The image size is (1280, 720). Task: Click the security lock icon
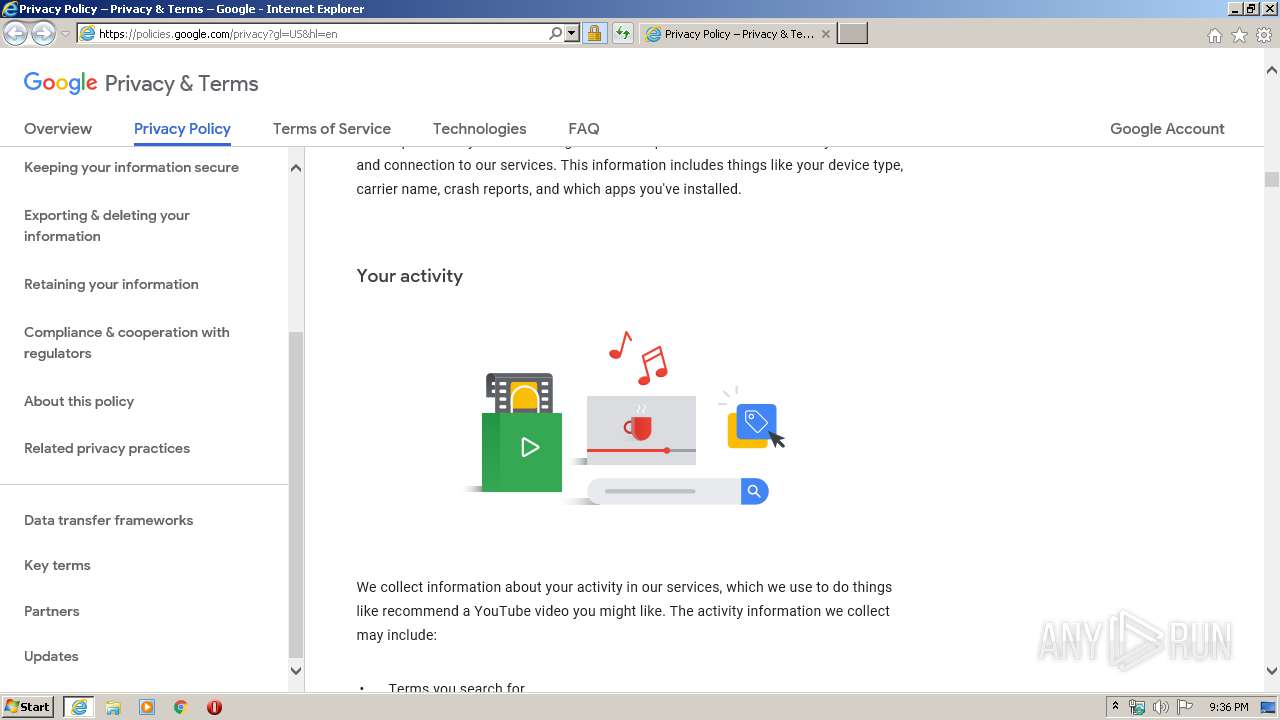click(594, 34)
